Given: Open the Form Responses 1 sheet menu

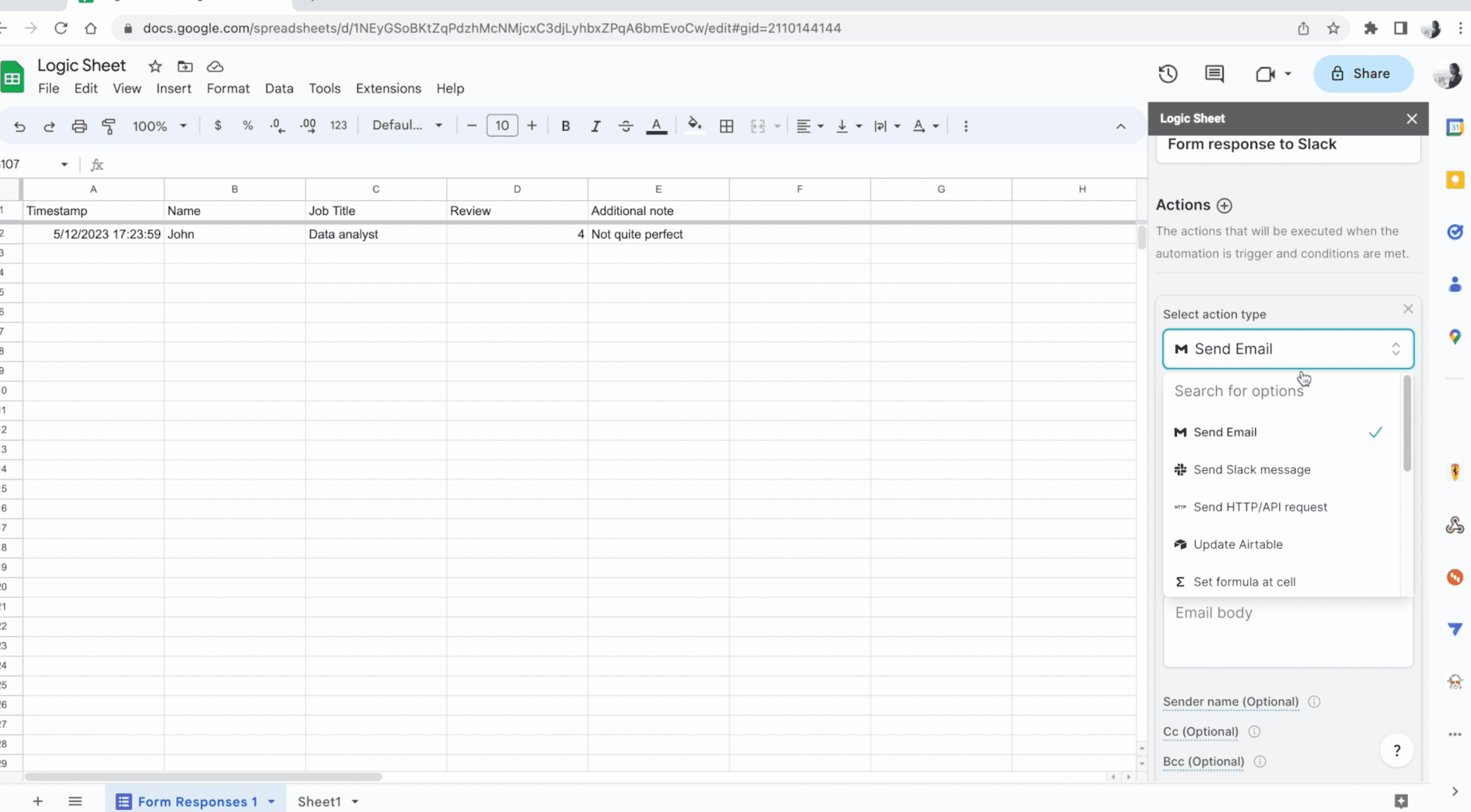Looking at the screenshot, I should pos(271,801).
